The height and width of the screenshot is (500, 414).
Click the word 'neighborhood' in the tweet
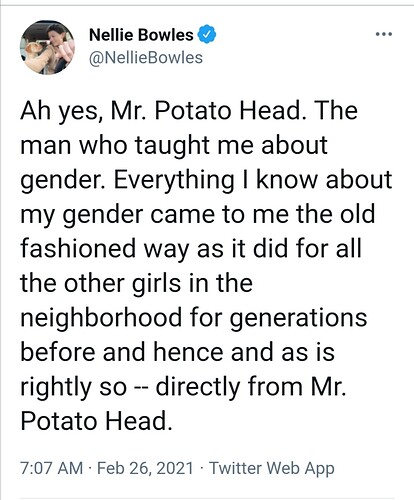[101, 318]
